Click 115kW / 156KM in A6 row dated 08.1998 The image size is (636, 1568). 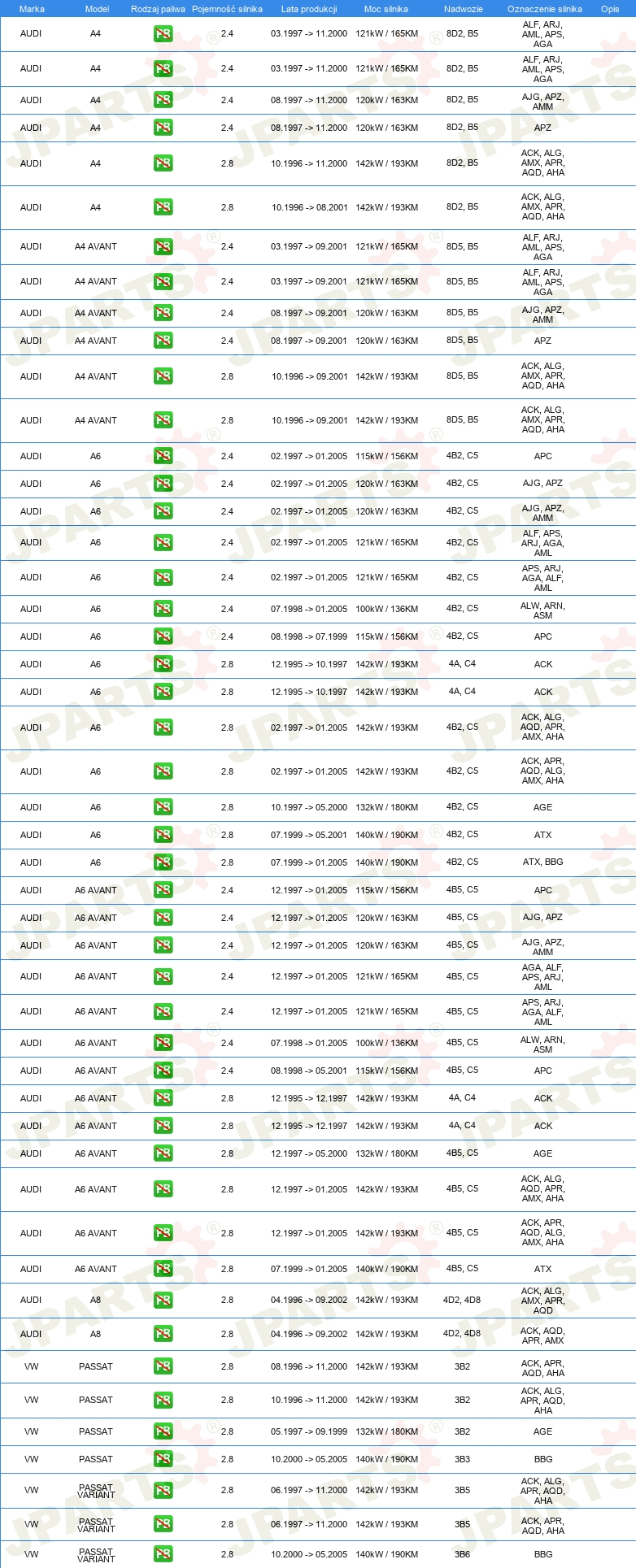click(x=386, y=636)
